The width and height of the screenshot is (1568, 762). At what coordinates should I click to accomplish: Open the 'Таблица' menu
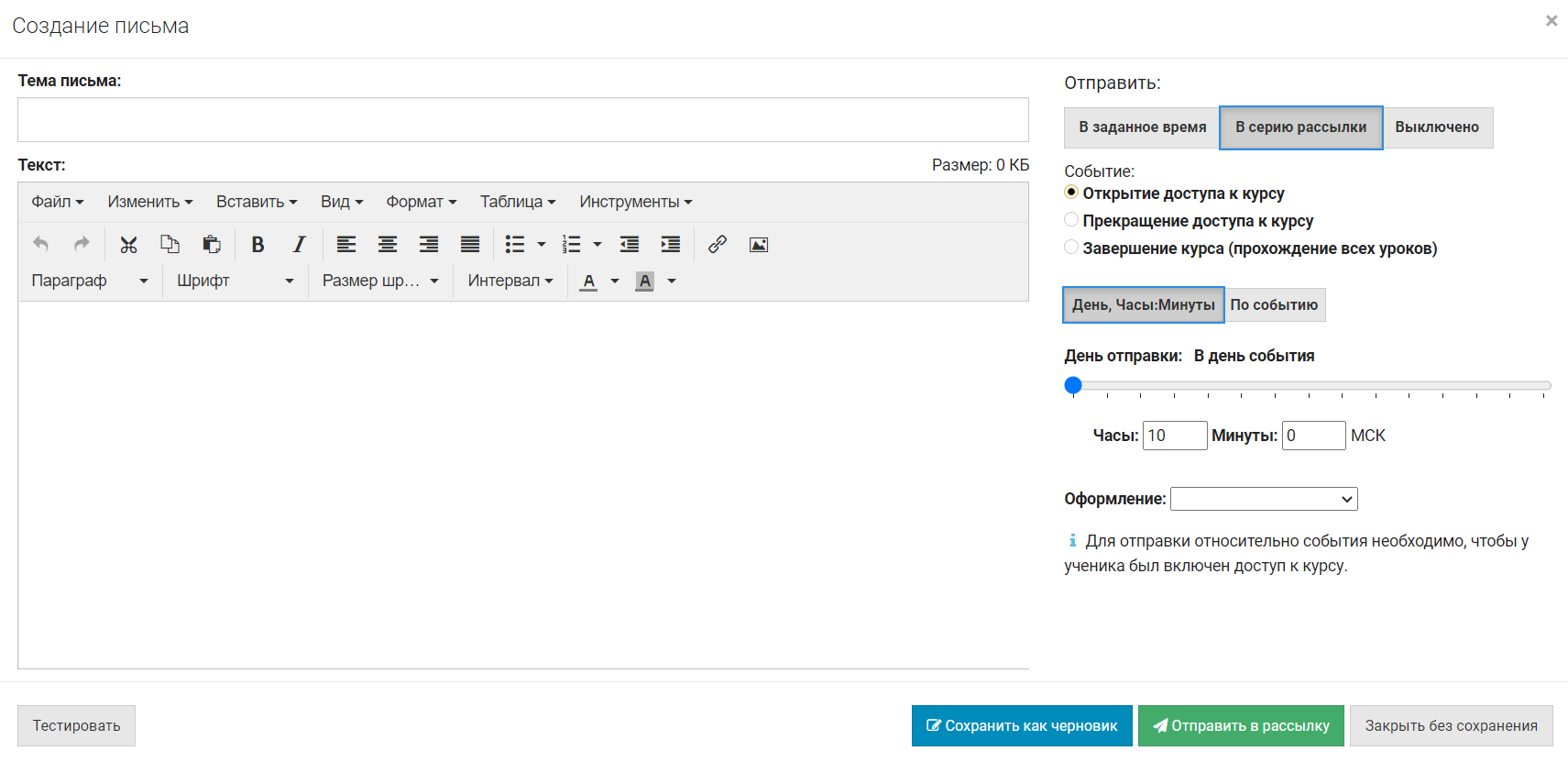518,202
